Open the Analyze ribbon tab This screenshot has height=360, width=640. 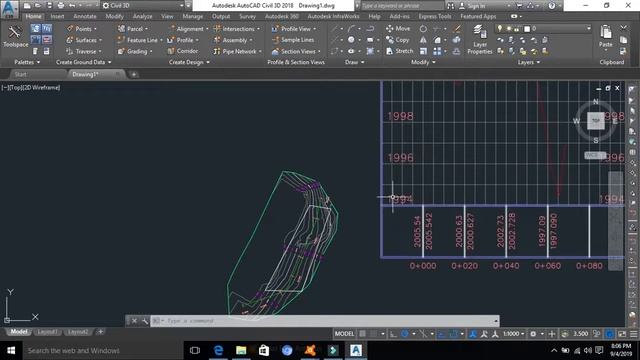[142, 16]
